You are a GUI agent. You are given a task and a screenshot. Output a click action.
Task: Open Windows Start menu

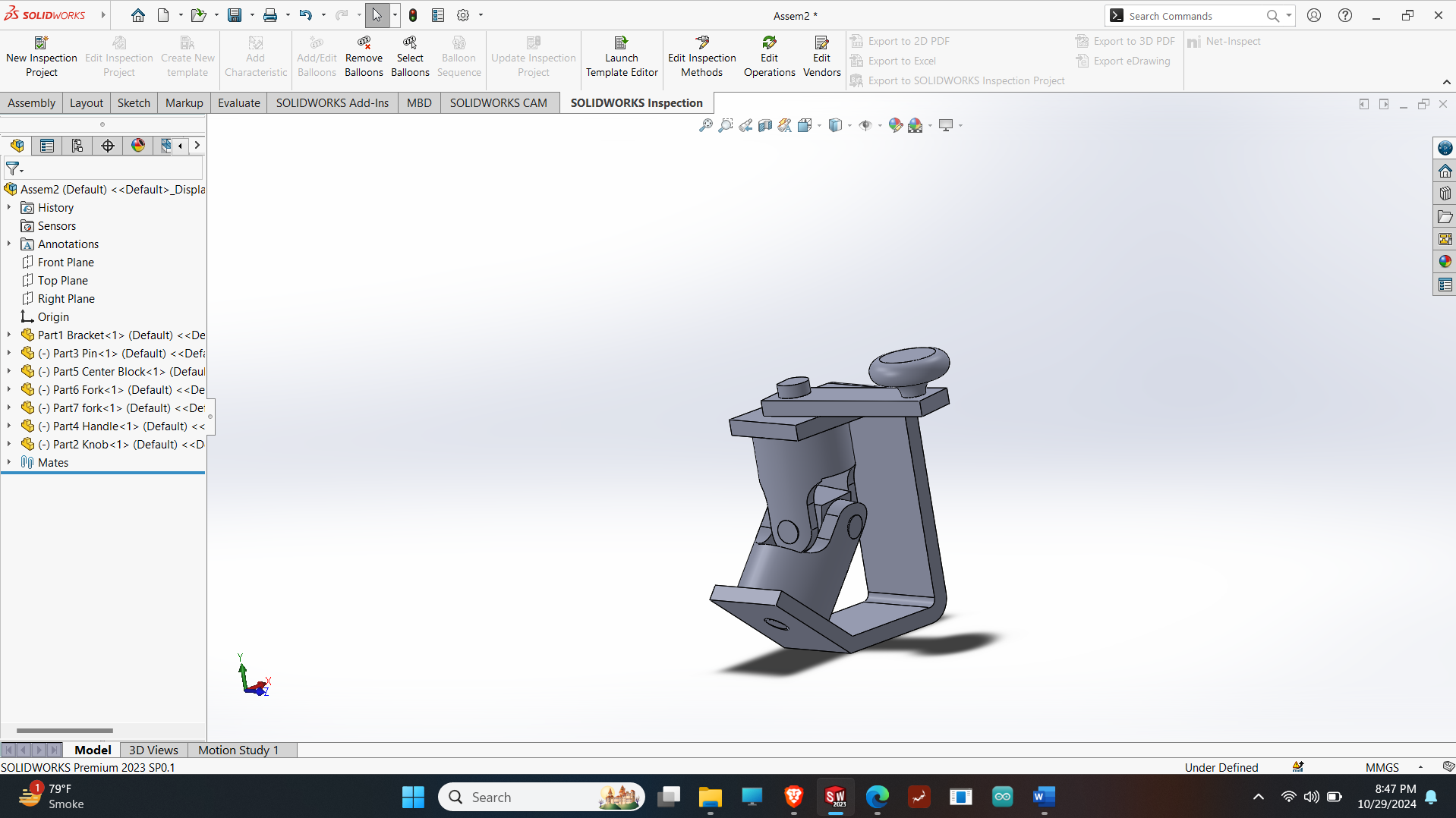click(x=413, y=797)
